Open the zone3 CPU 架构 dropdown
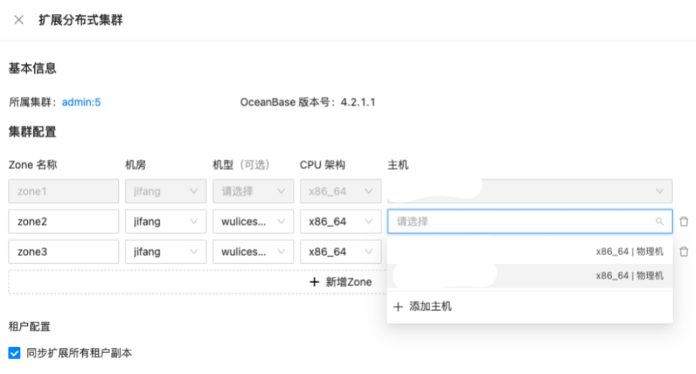The height and width of the screenshot is (374, 696). (340, 252)
